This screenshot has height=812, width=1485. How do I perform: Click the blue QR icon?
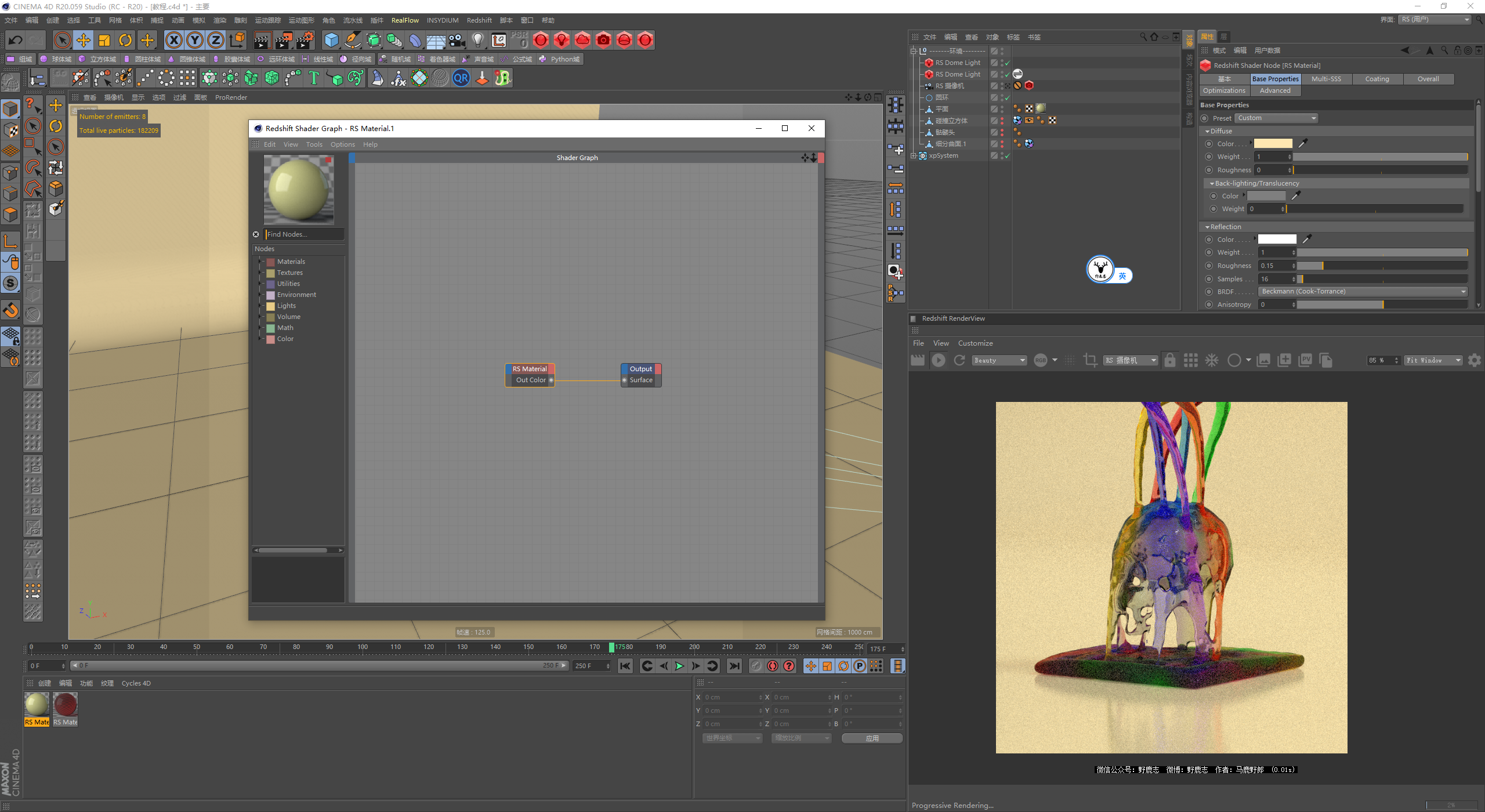[461, 78]
